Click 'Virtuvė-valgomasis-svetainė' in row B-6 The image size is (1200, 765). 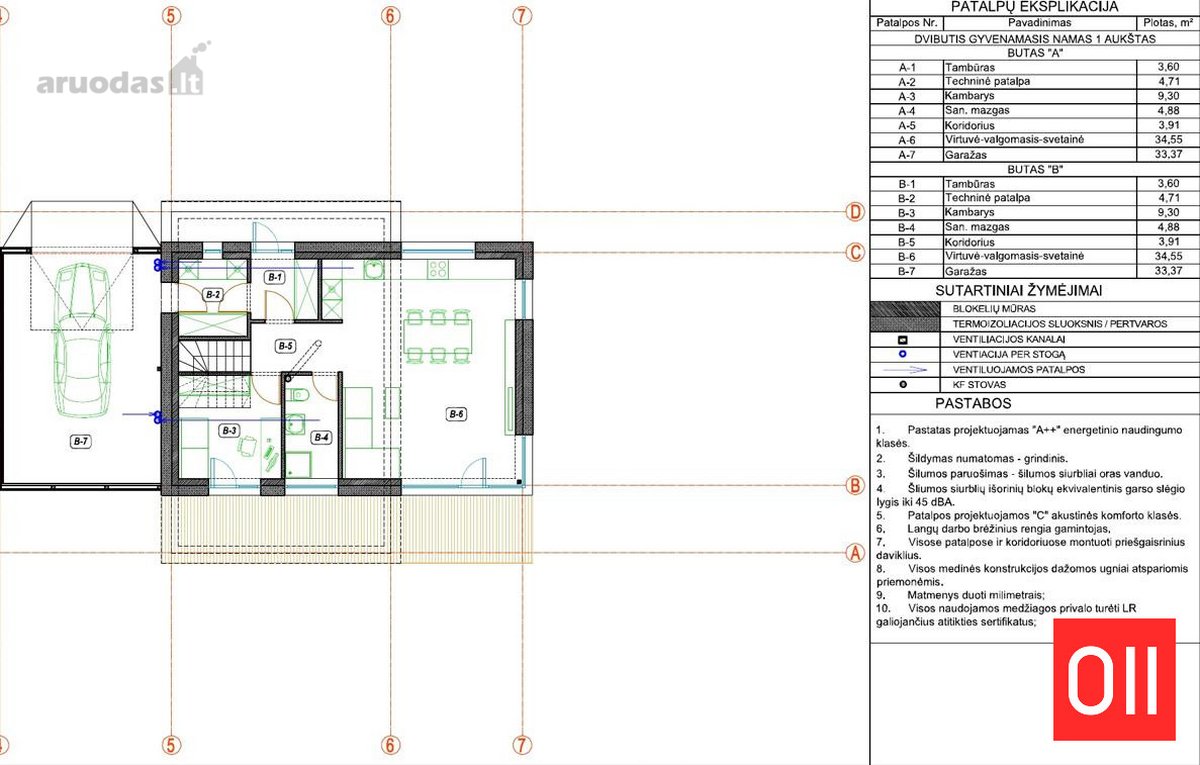click(x=1015, y=257)
